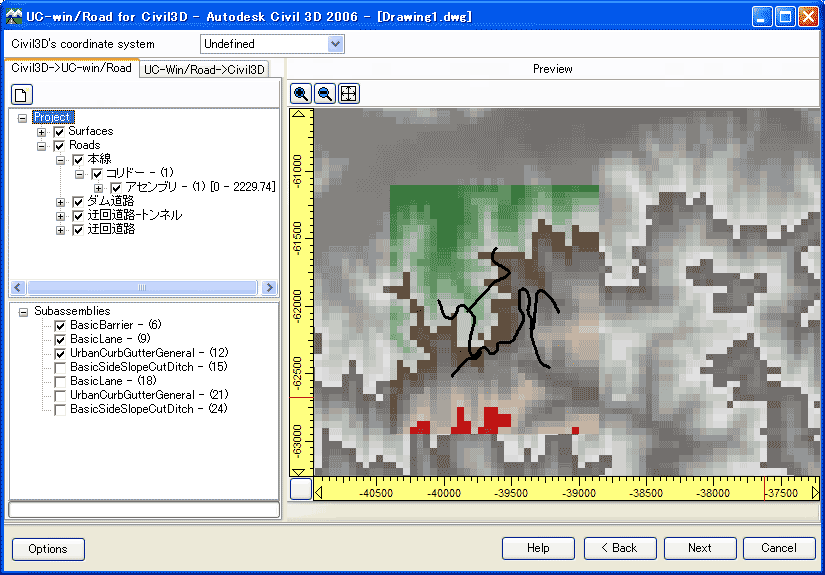
Task: Cancel the wizard dialog
Action: pyautogui.click(x=779, y=548)
